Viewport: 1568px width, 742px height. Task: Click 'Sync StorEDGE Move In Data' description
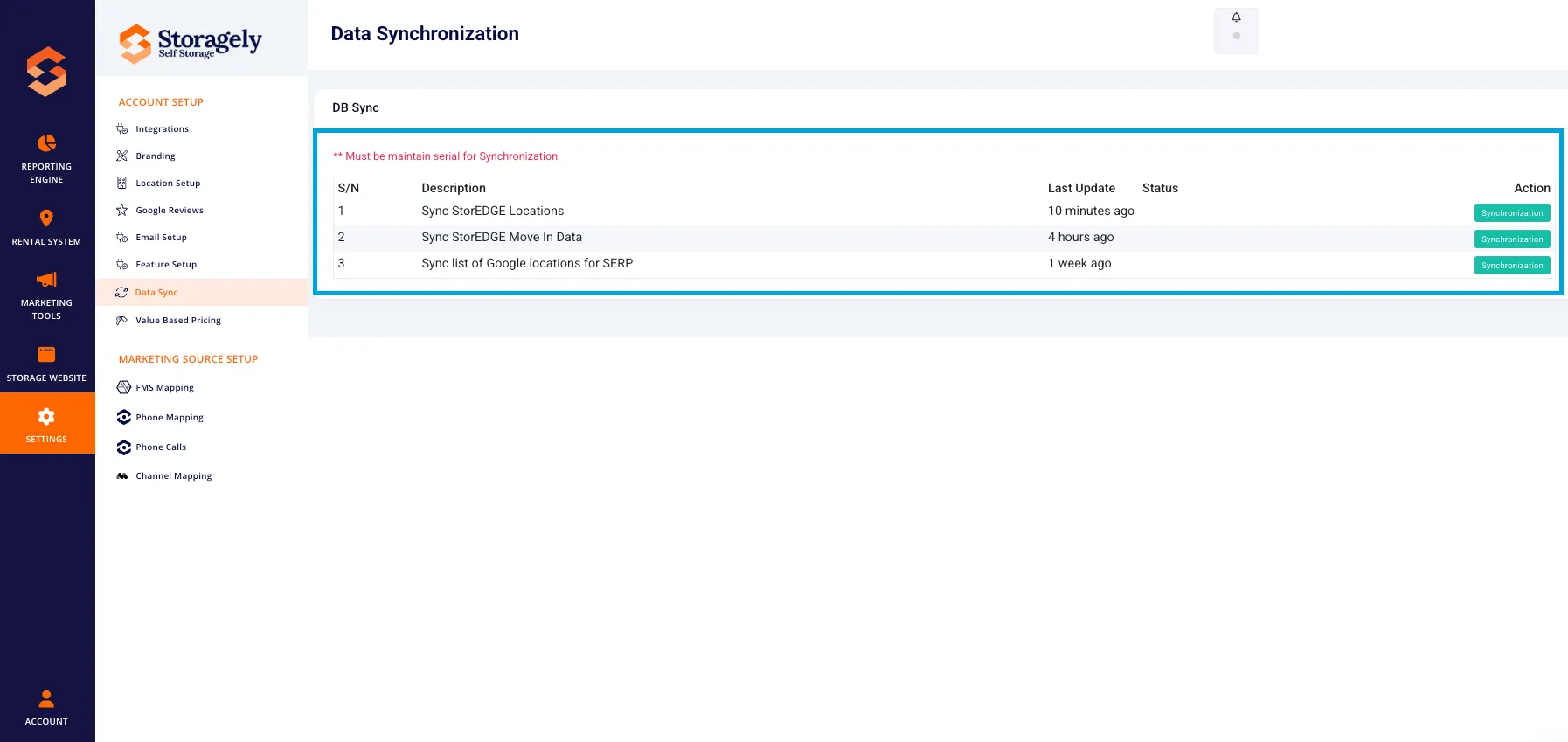coord(502,237)
